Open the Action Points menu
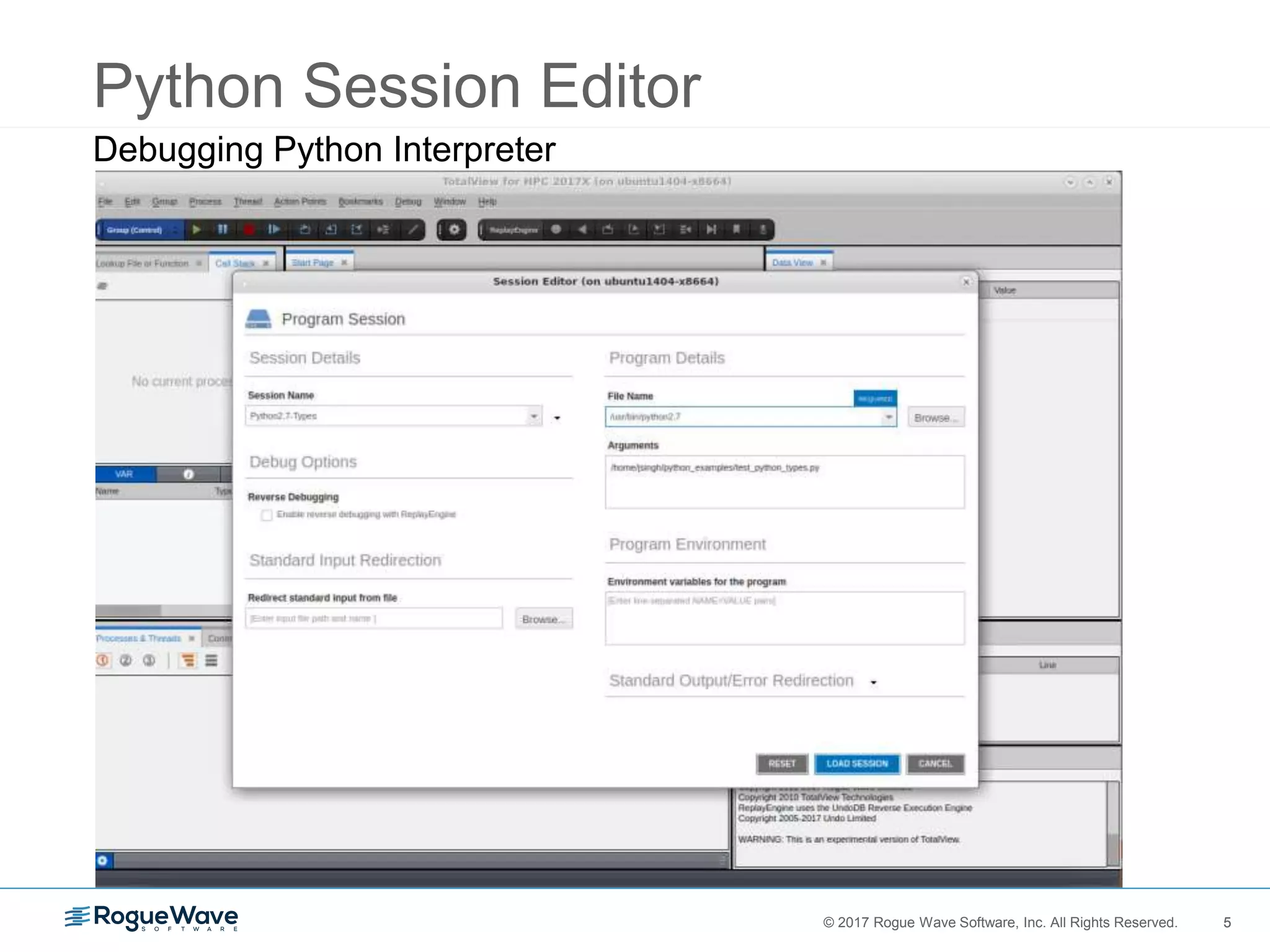The width and height of the screenshot is (1270, 952). pyautogui.click(x=300, y=201)
